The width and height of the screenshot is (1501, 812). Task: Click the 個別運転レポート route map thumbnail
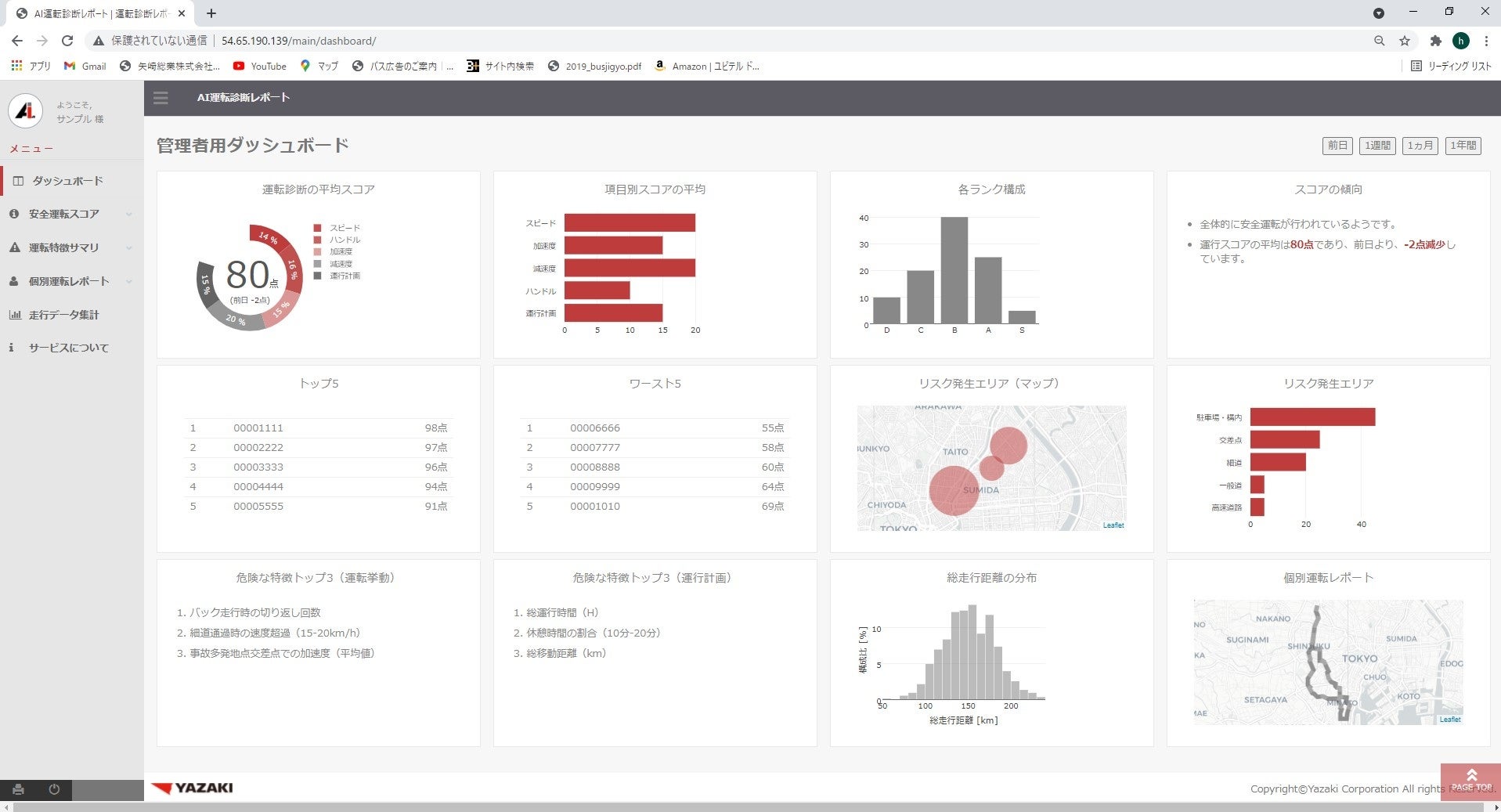tap(1328, 662)
